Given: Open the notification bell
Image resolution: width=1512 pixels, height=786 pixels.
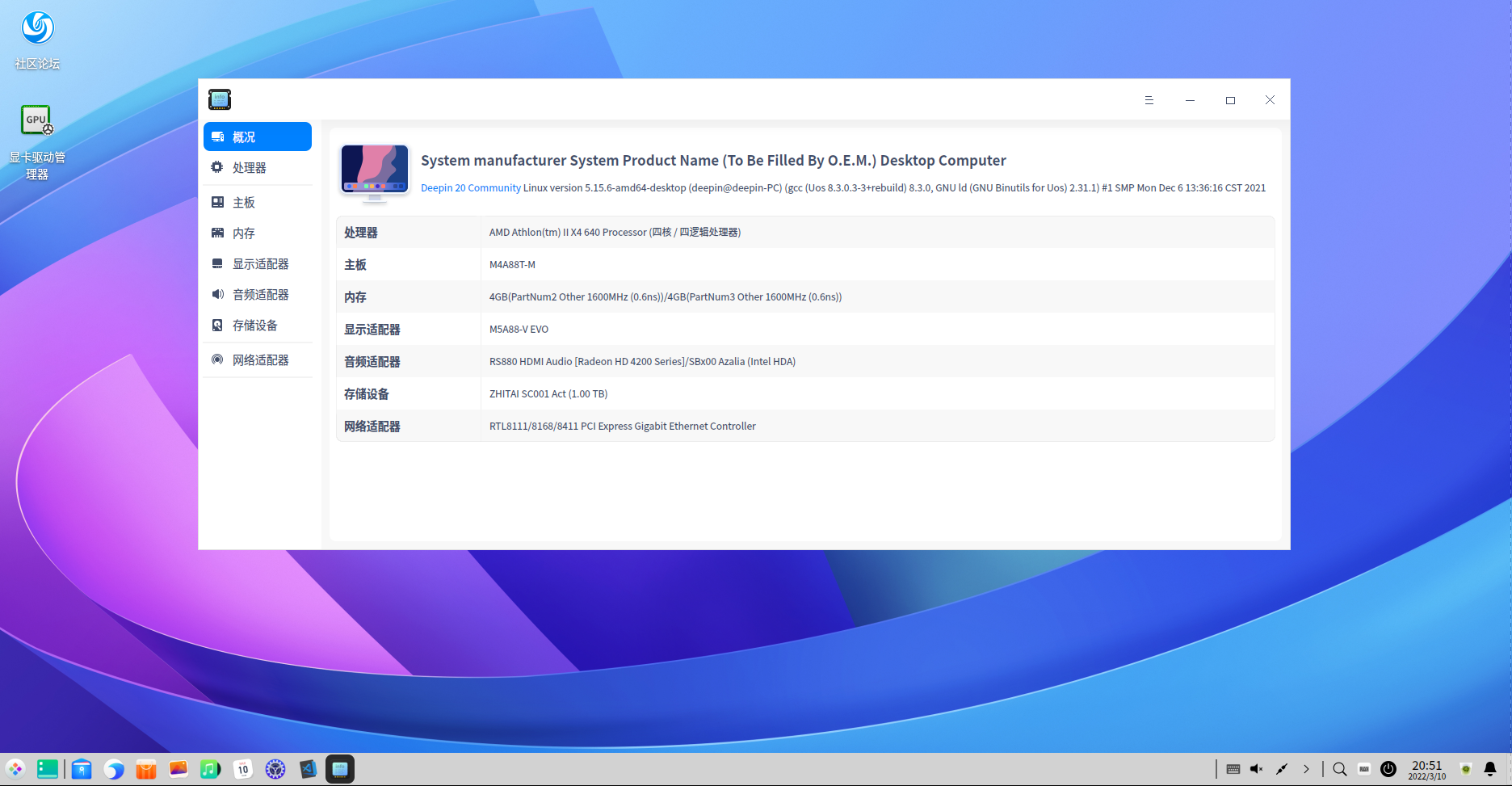Looking at the screenshot, I should click(1490, 769).
